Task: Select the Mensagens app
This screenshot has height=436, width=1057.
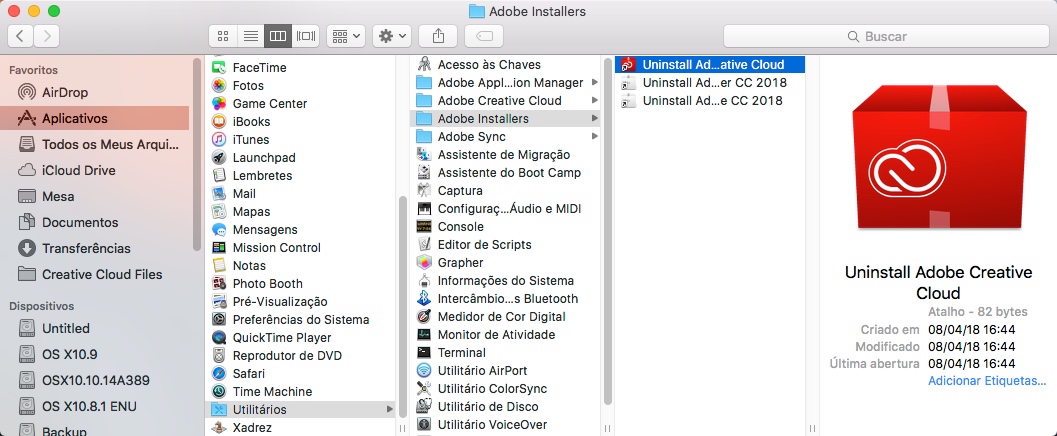Action: [x=301, y=229]
